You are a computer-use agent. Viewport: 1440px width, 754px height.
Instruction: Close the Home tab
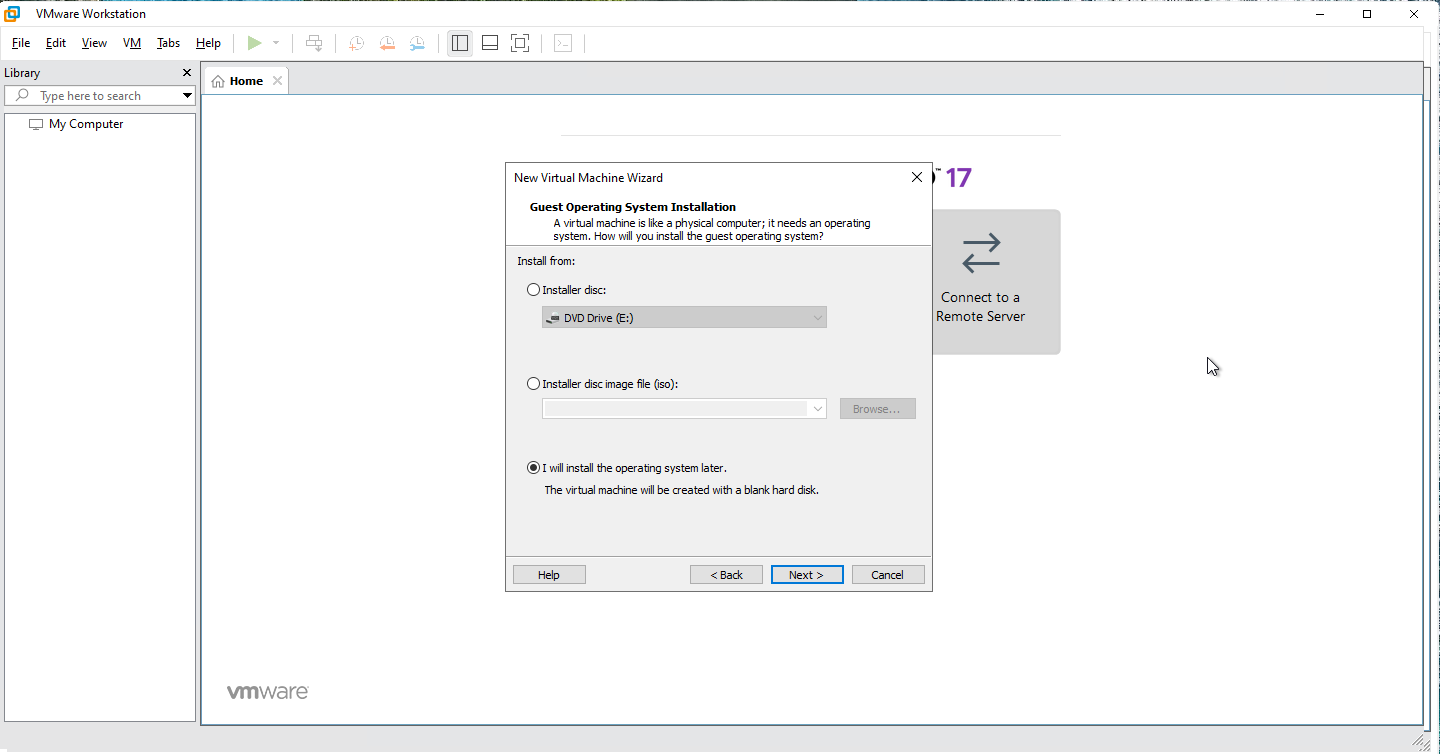point(277,81)
